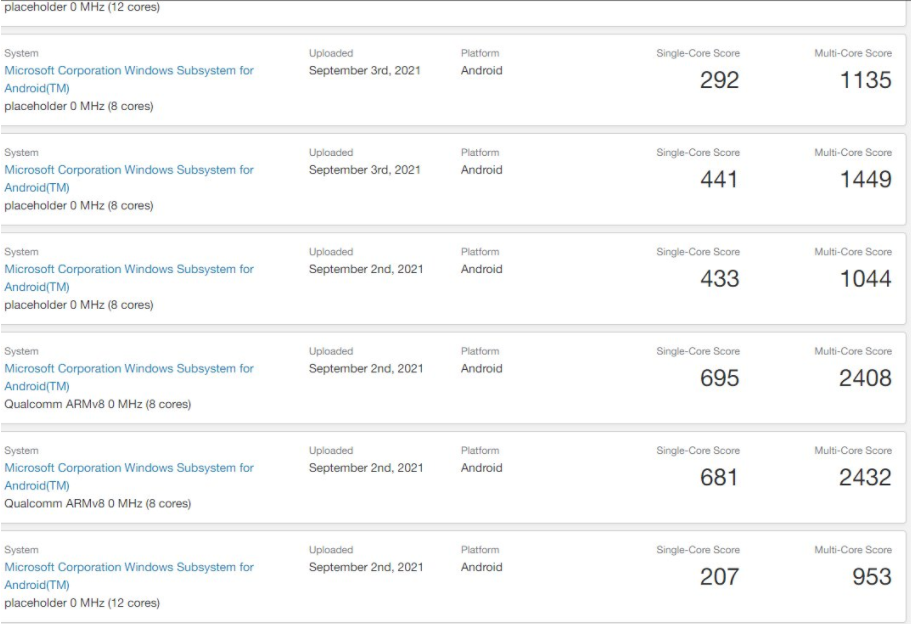Viewport: 911px width, 624px height.
Task: Click the upload date for the 1449 multi-core result
Action: point(365,170)
